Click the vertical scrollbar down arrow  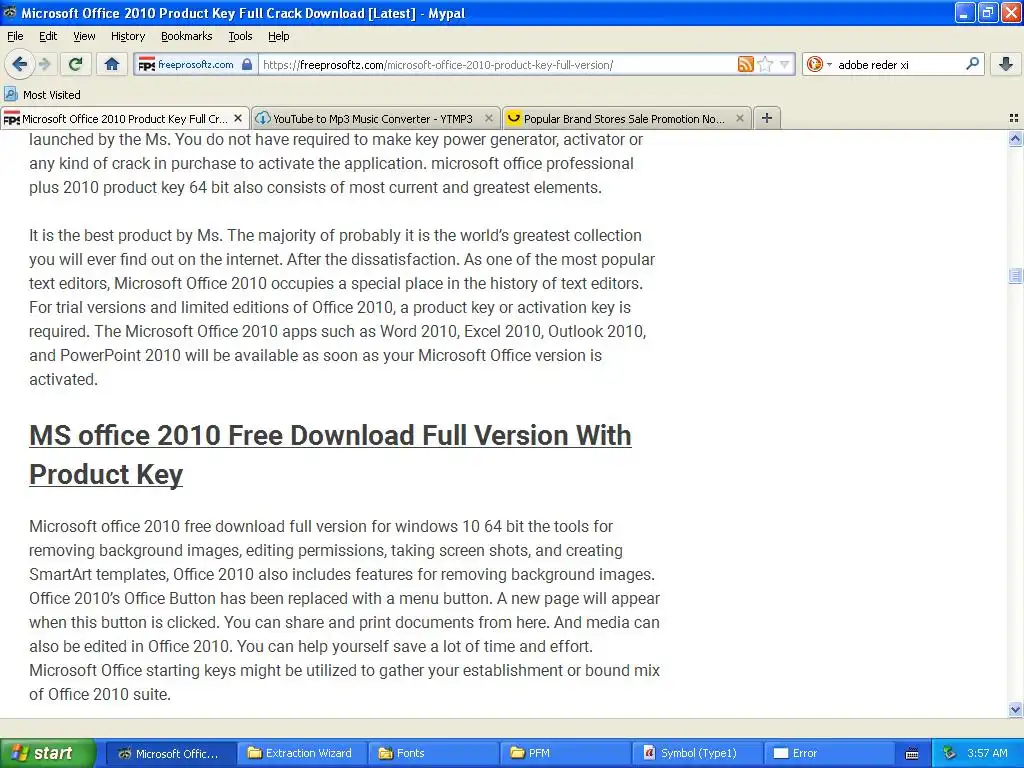click(x=1015, y=709)
